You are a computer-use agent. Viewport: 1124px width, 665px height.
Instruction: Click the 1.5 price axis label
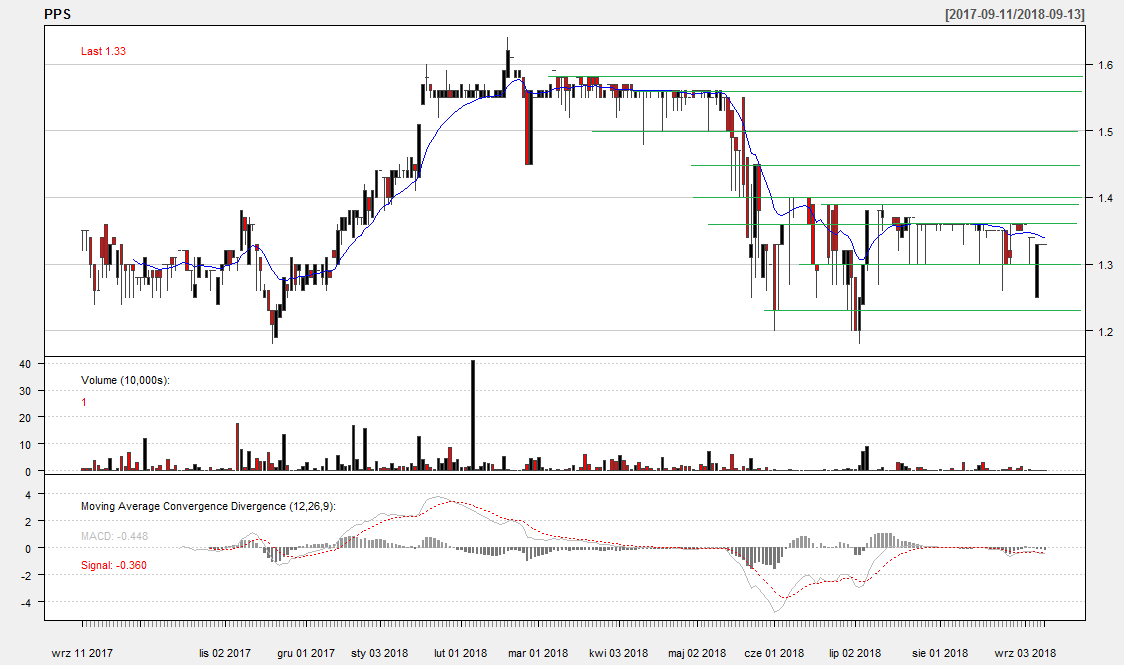point(1105,132)
